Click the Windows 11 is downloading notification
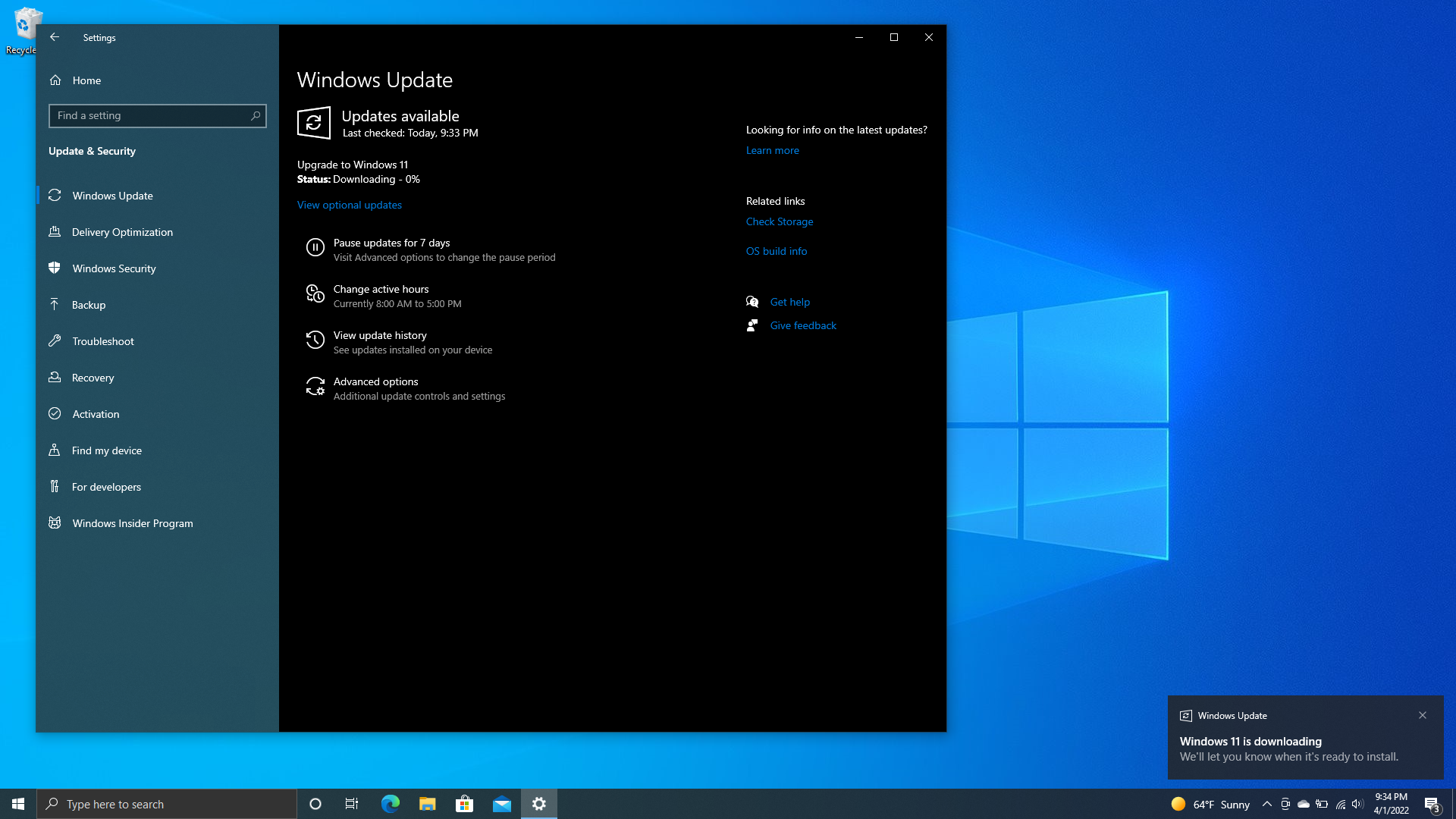Image resolution: width=1456 pixels, height=819 pixels. tap(1306, 738)
